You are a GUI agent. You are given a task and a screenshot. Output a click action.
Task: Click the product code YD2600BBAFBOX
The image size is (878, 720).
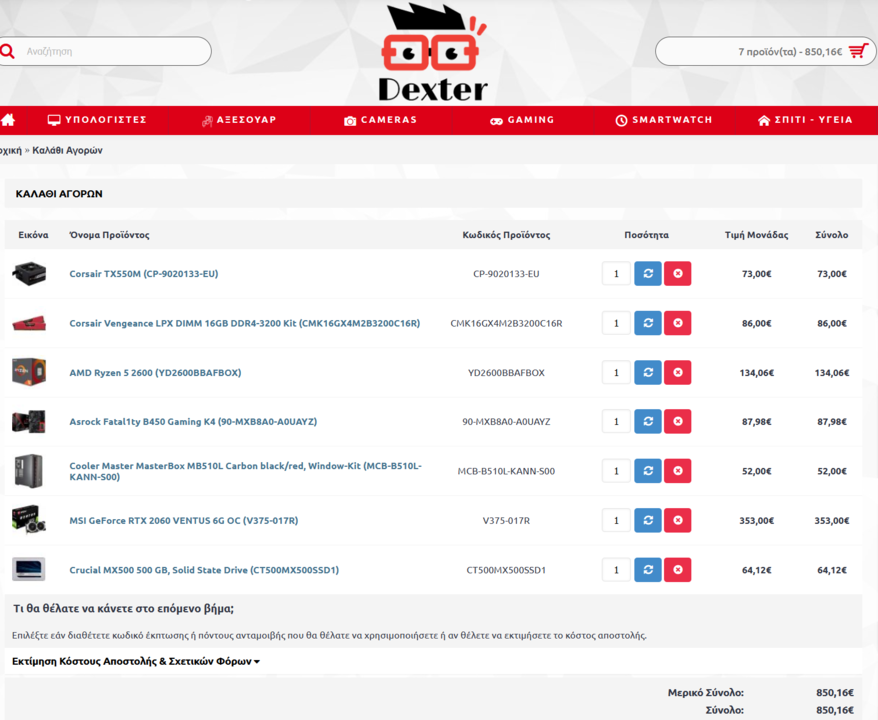pyautogui.click(x=506, y=372)
